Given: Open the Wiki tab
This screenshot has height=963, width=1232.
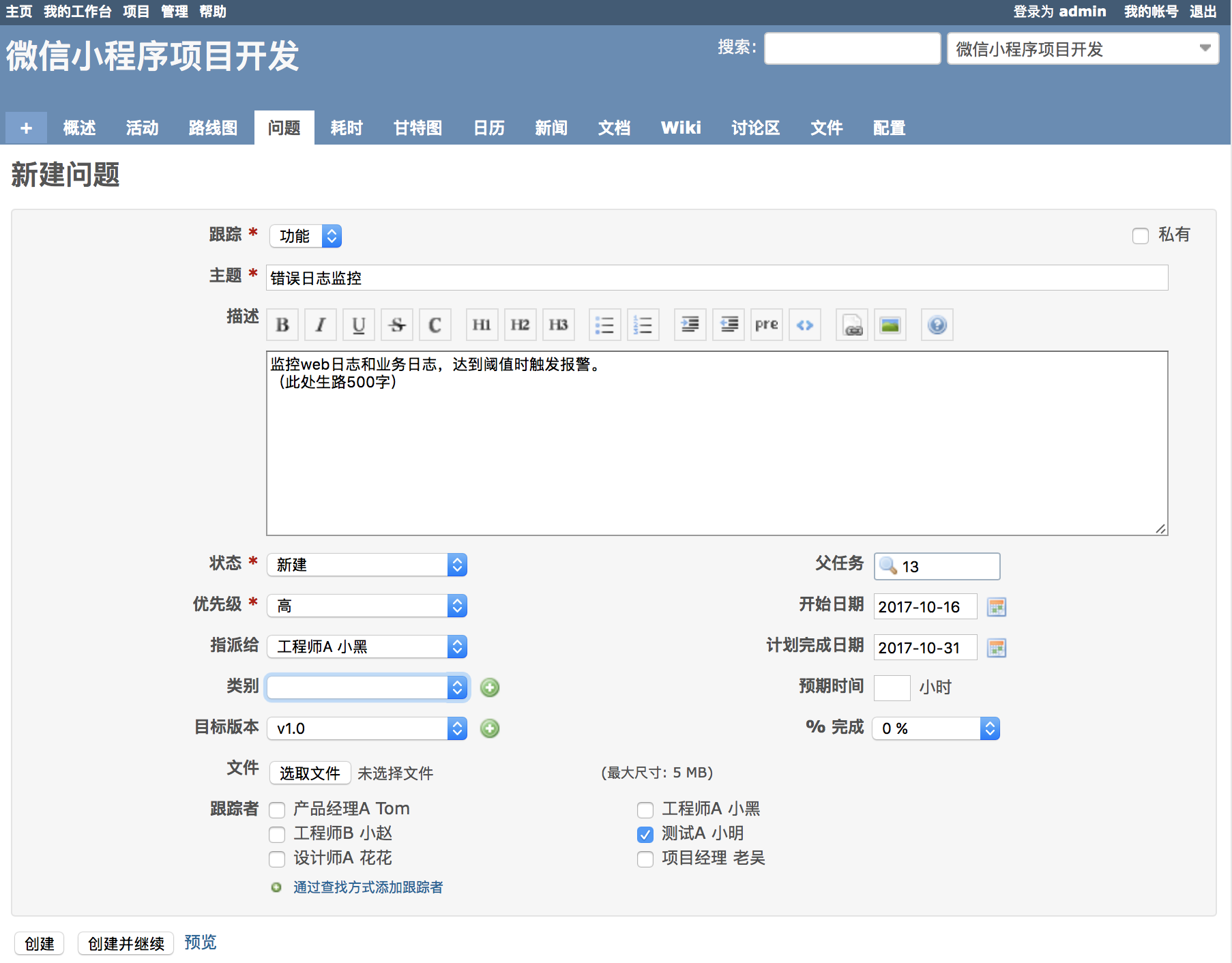Looking at the screenshot, I should click(x=680, y=128).
